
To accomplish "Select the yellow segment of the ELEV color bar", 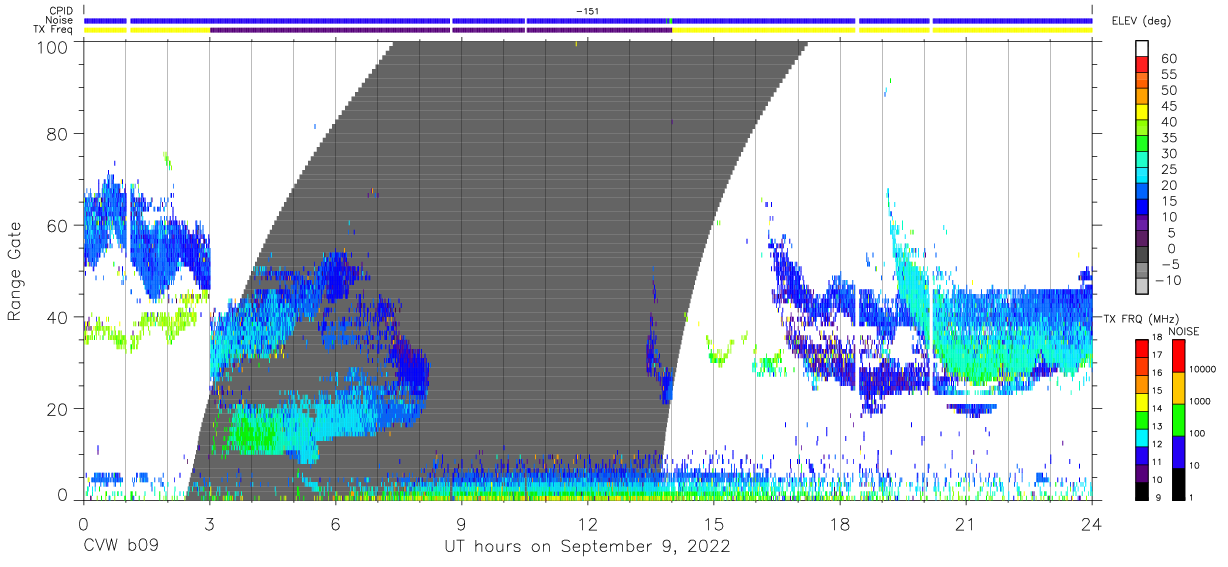I will pos(1142,113).
